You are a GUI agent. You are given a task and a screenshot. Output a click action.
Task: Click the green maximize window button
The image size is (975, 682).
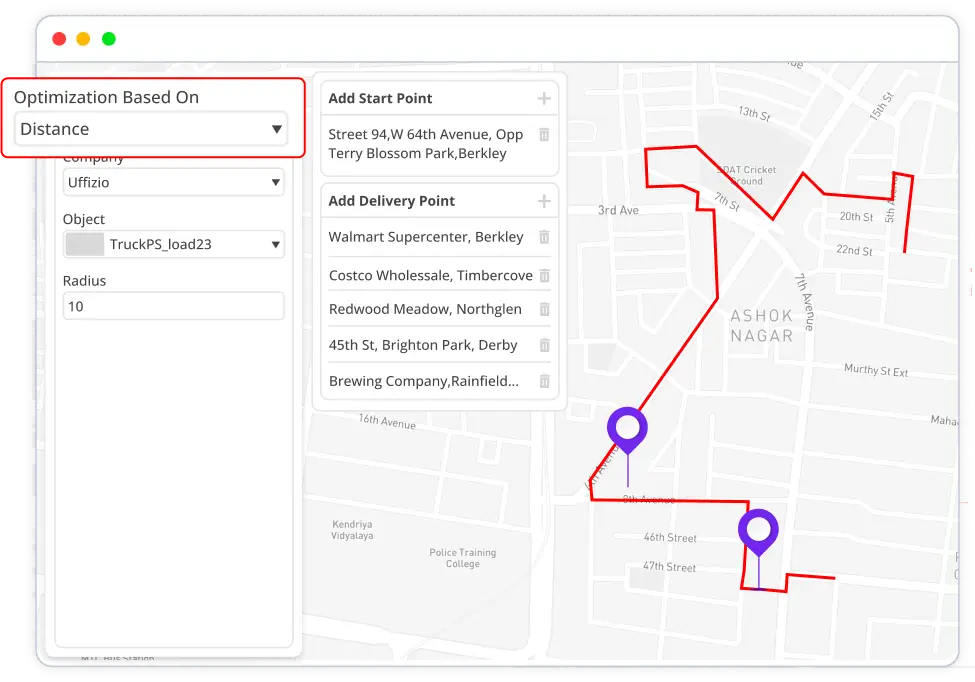(109, 39)
